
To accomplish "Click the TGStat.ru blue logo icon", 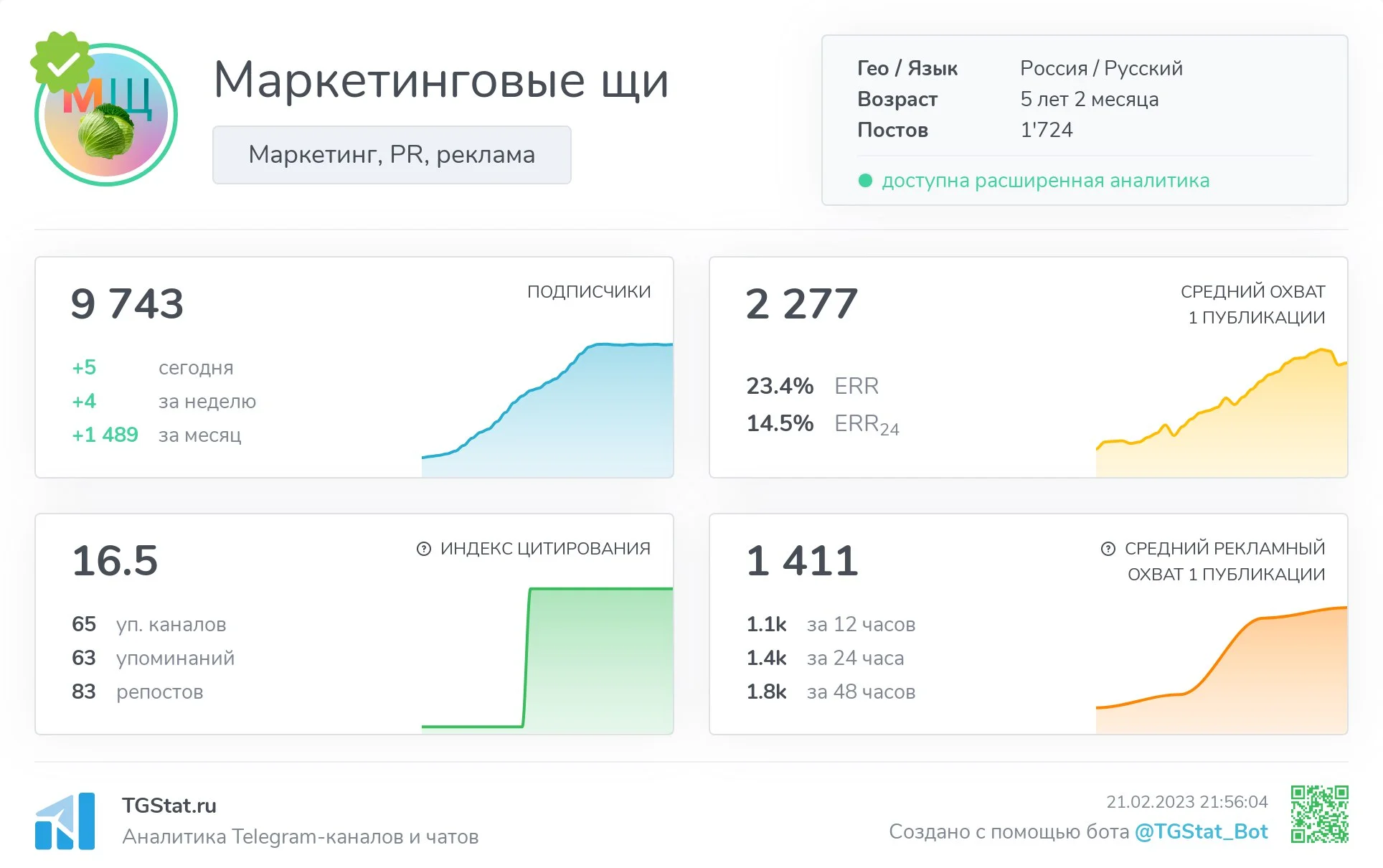I will [65, 821].
